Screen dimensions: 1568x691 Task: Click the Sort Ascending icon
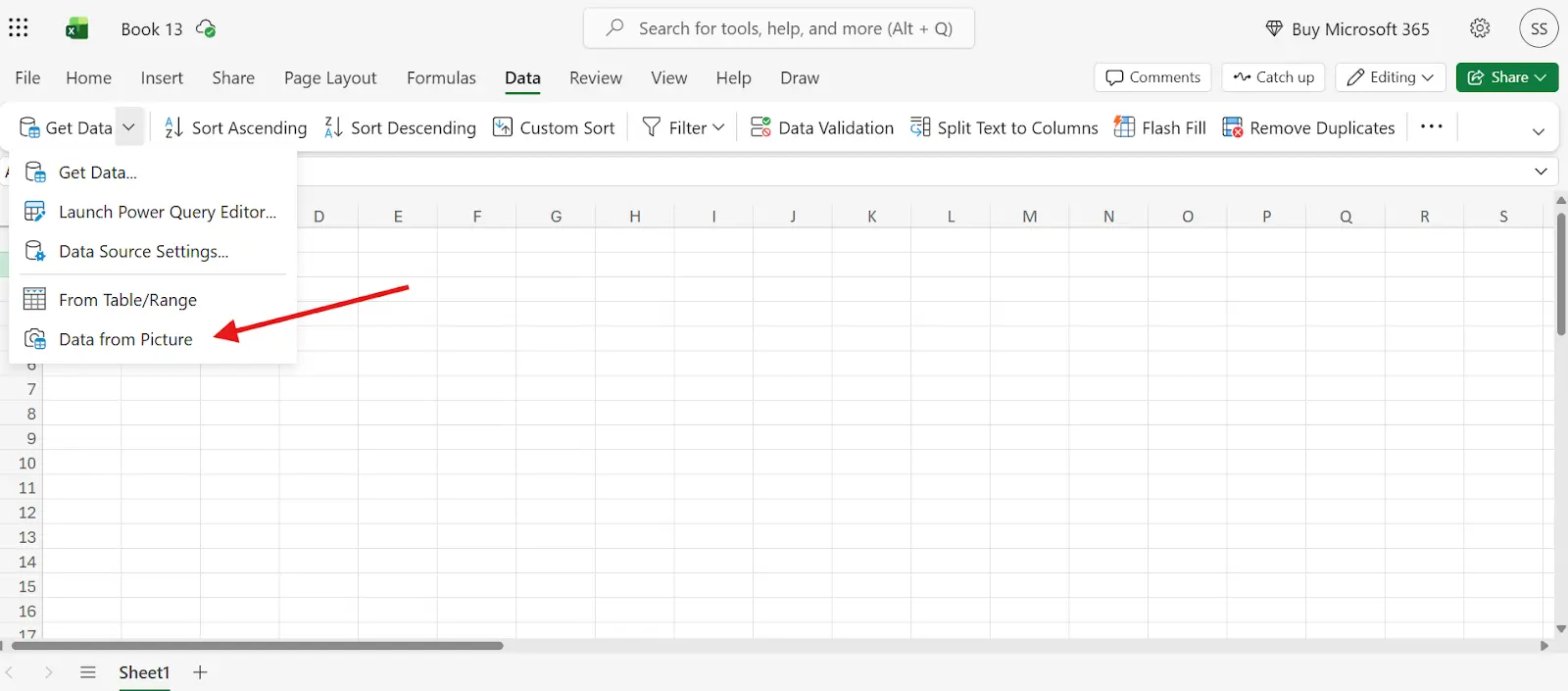tap(173, 127)
